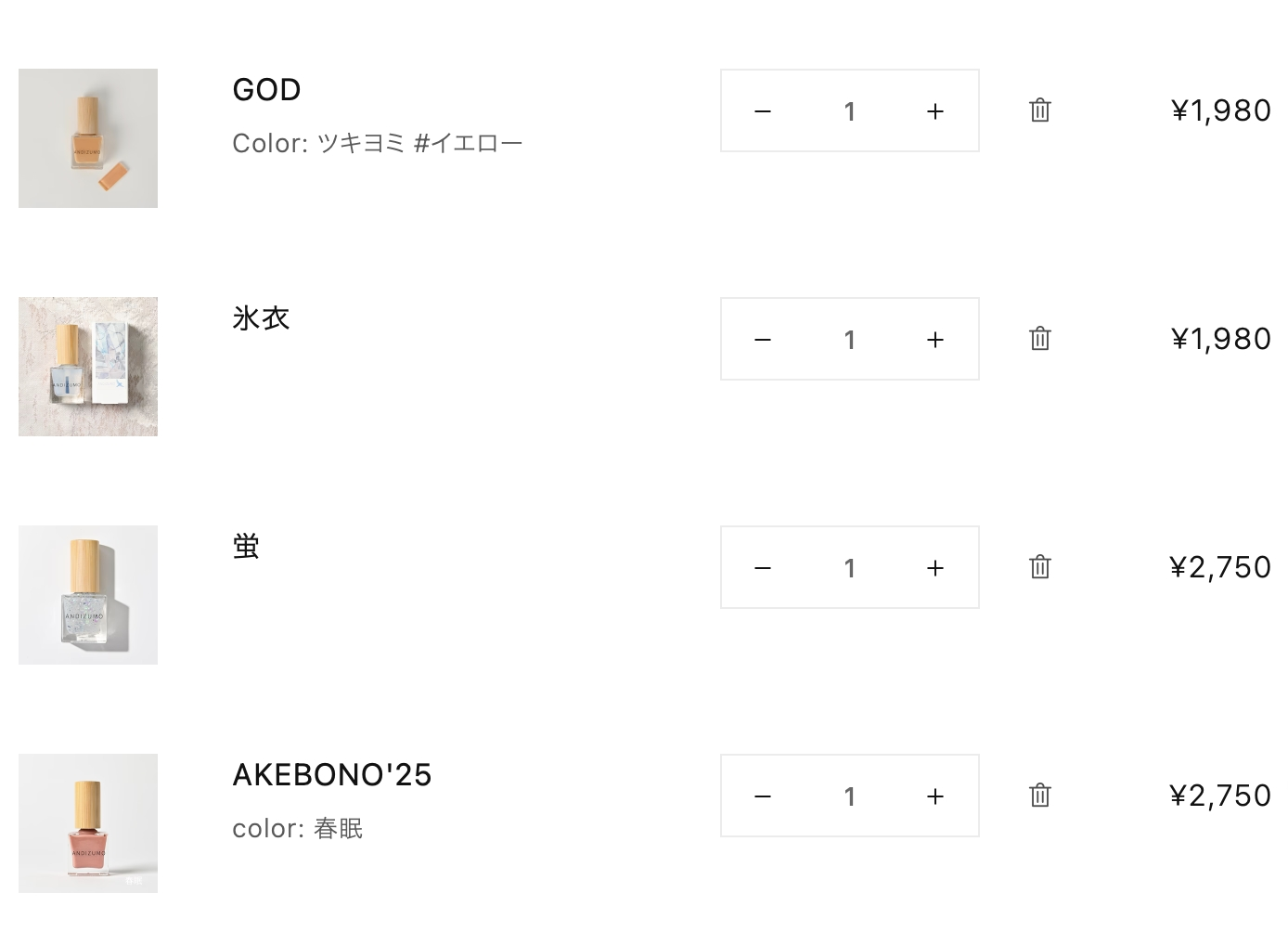Add one more 蛍 using plus

[x=935, y=568]
